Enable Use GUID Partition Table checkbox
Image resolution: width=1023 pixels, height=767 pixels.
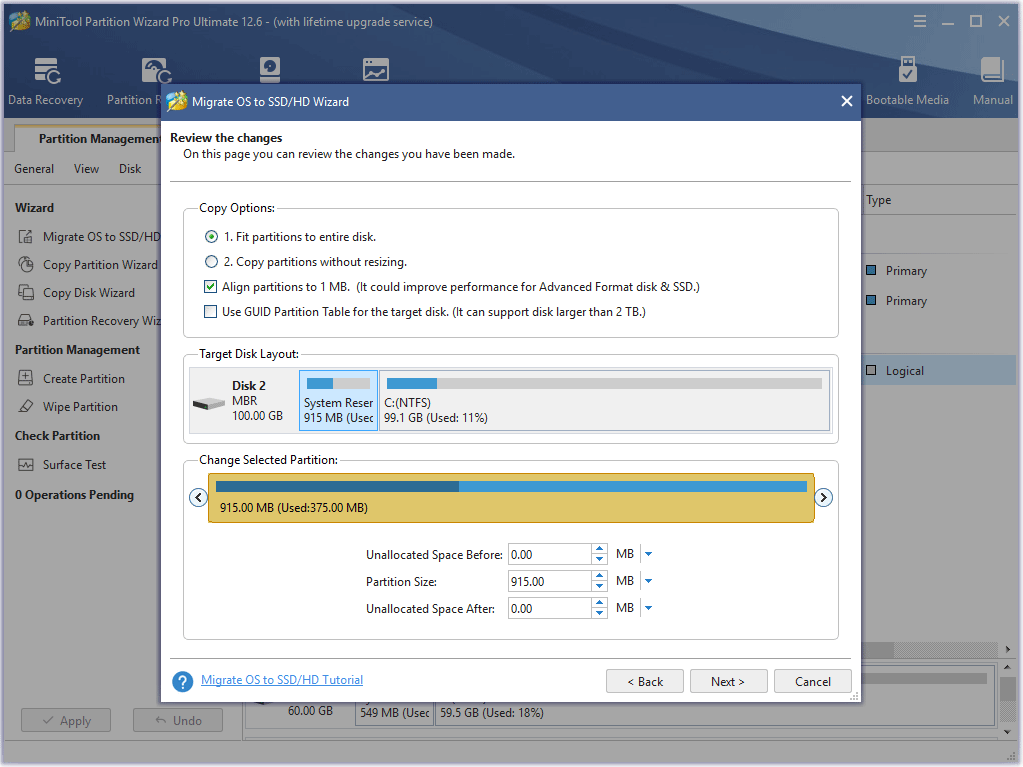coord(211,312)
